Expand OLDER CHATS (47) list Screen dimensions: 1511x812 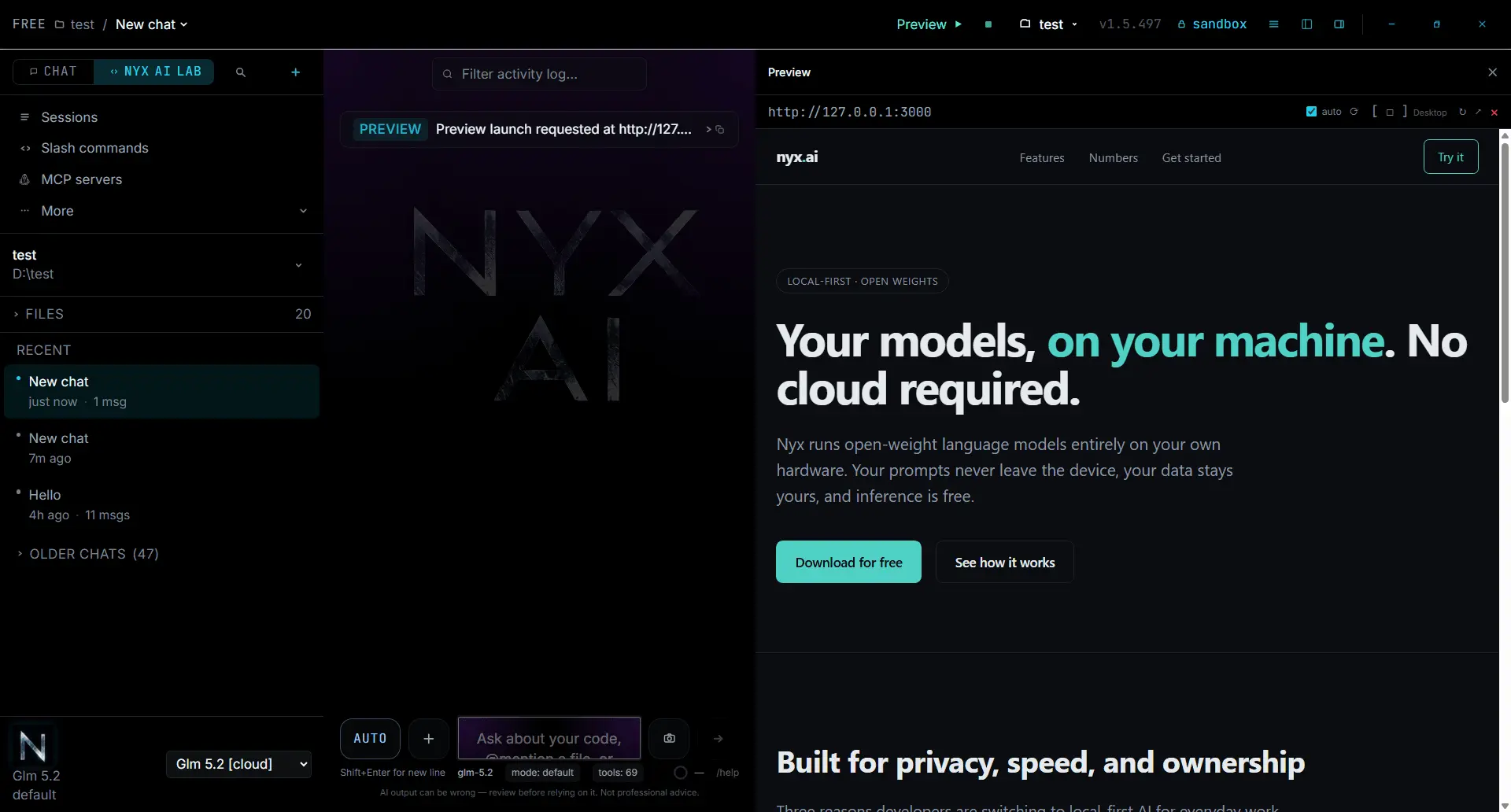pyautogui.click(x=88, y=554)
